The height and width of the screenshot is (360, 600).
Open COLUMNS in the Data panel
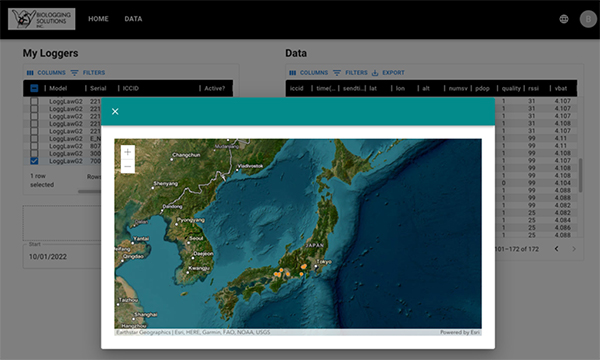point(309,73)
